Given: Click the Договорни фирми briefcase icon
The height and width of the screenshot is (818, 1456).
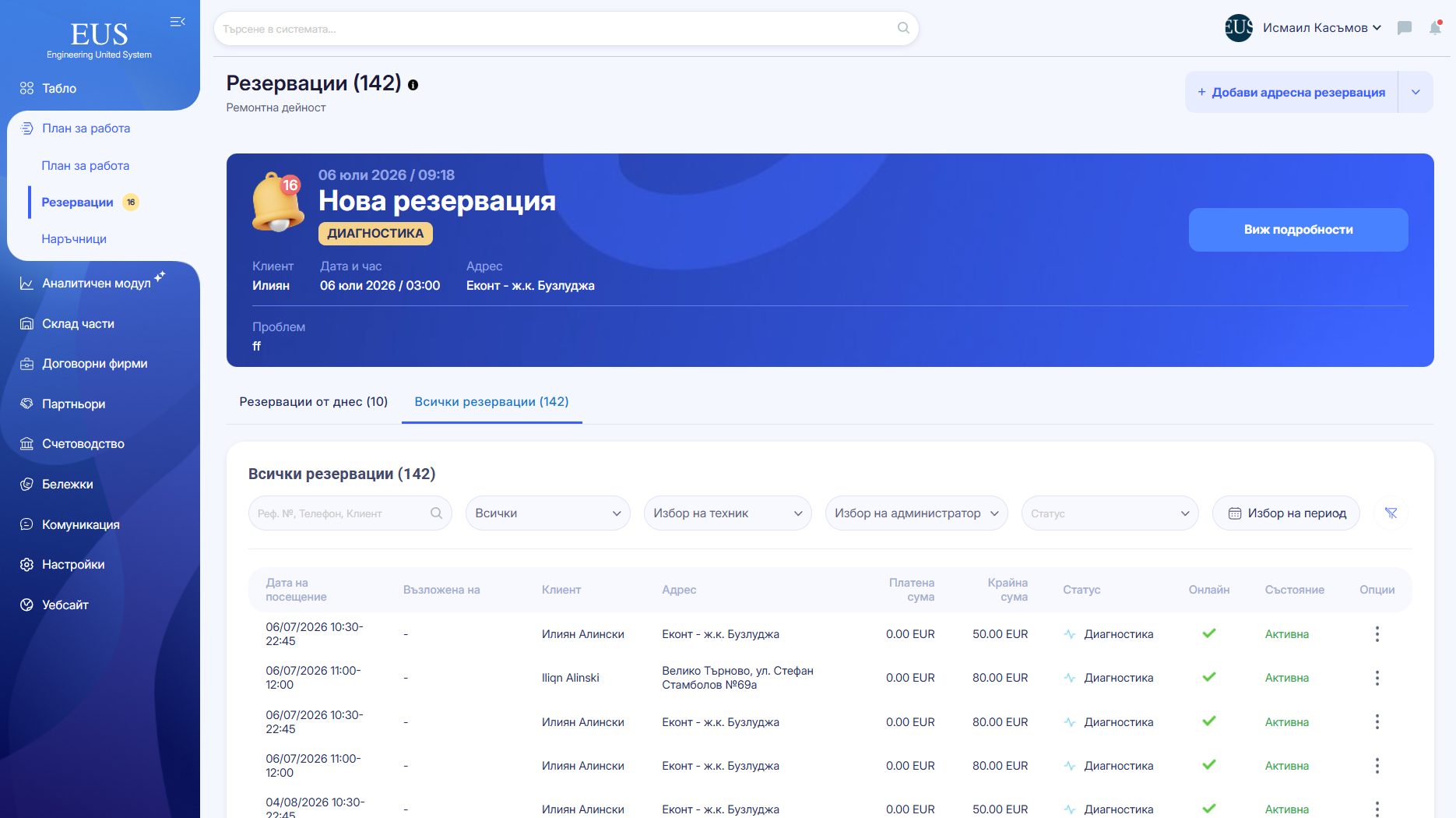Looking at the screenshot, I should [26, 364].
